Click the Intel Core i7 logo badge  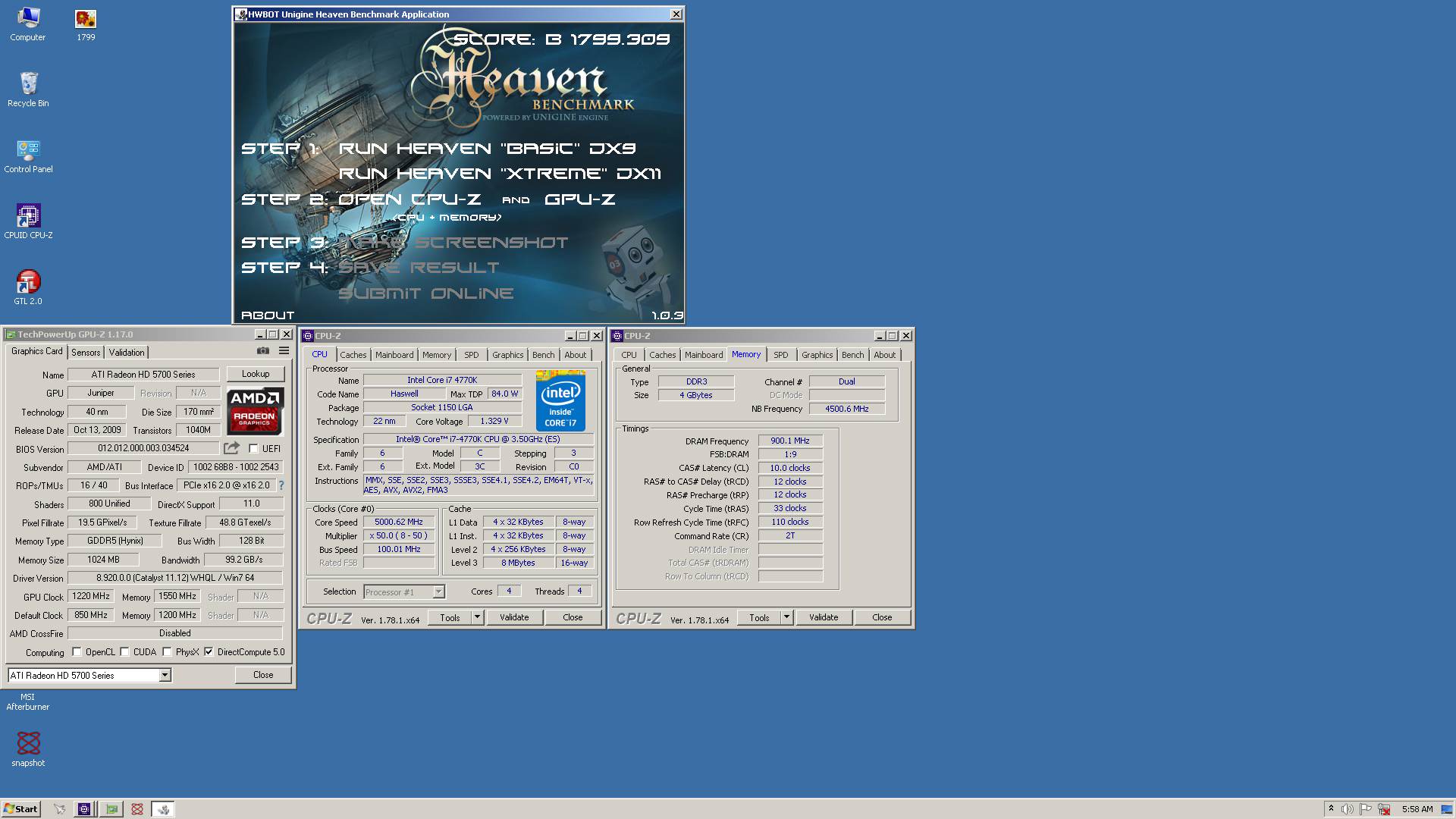[560, 400]
